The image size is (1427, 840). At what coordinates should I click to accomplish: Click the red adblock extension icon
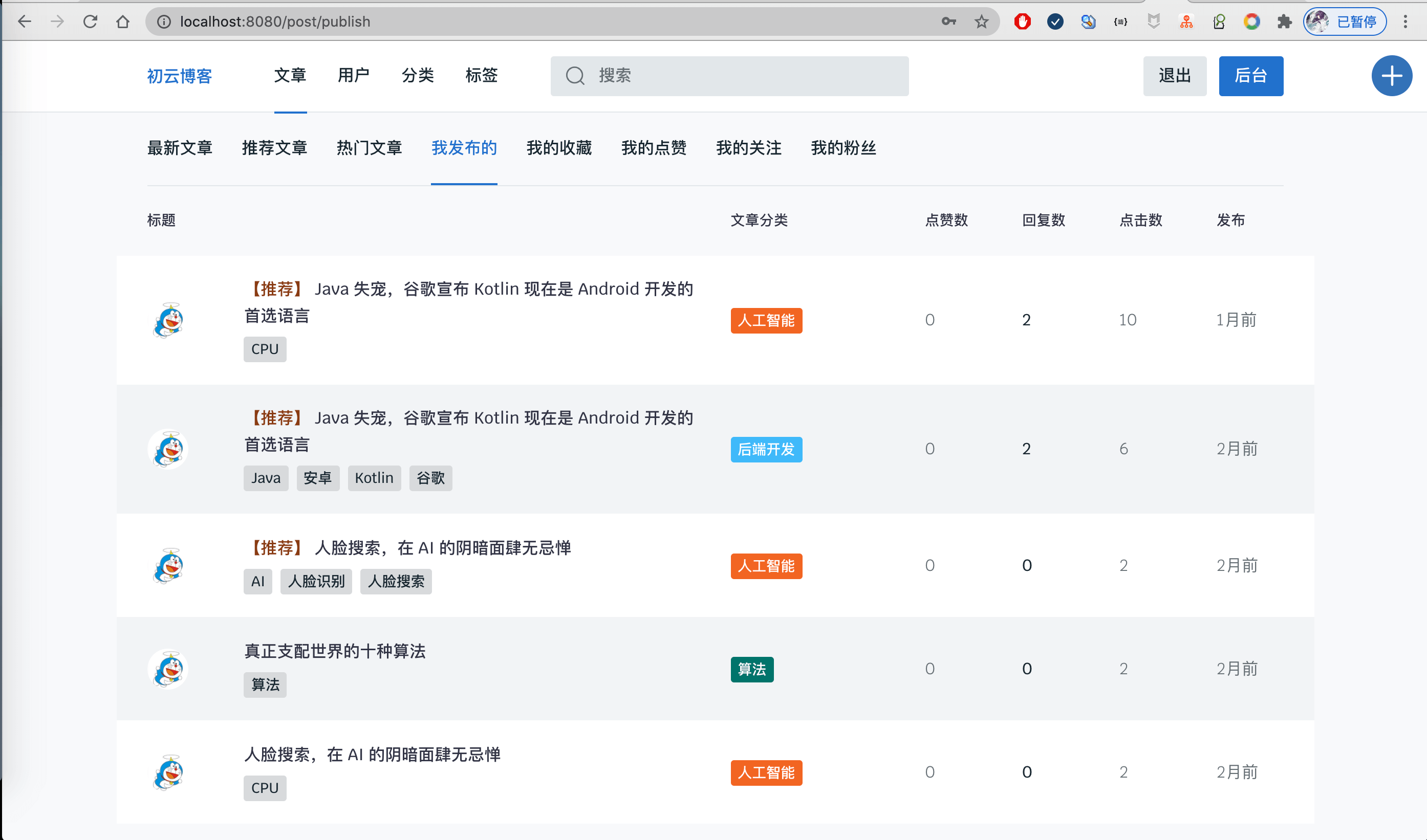pyautogui.click(x=1022, y=21)
